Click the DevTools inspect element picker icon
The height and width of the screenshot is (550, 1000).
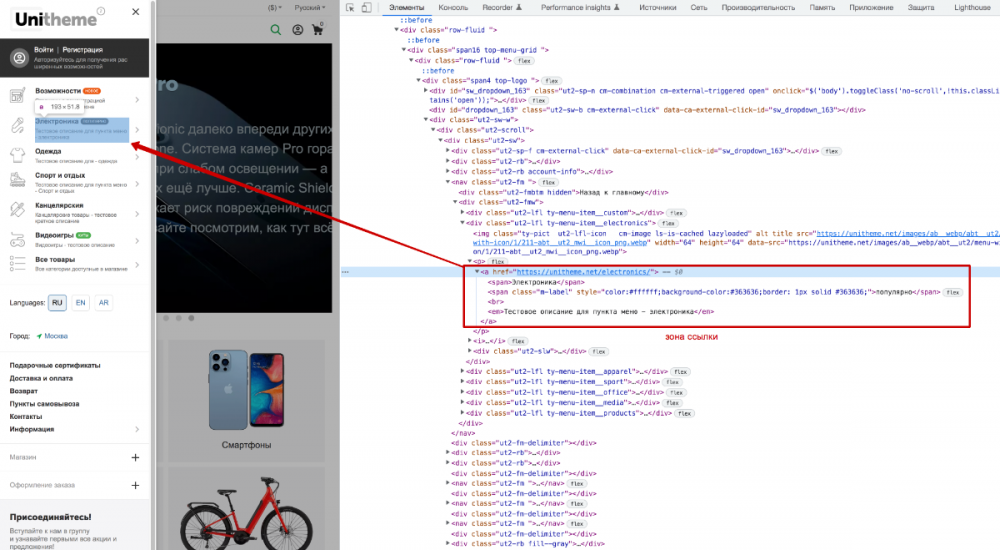click(351, 7)
